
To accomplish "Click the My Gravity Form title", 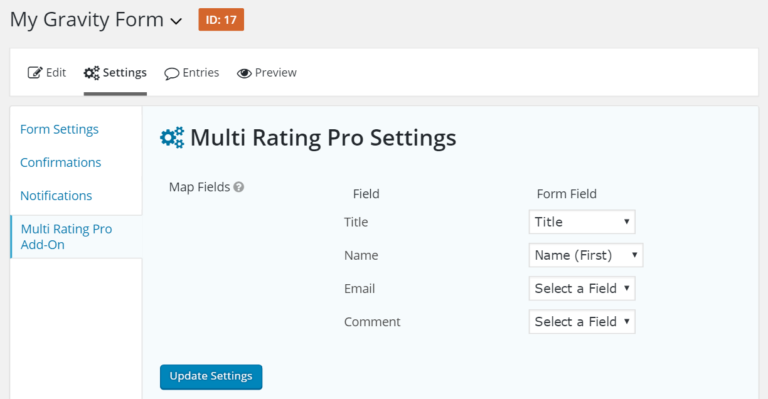I will pos(87,20).
